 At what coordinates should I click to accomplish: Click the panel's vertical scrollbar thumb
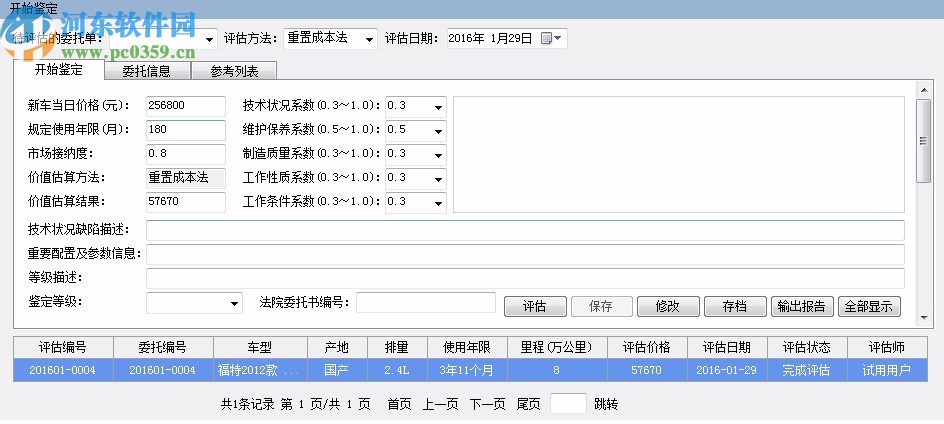(x=923, y=141)
